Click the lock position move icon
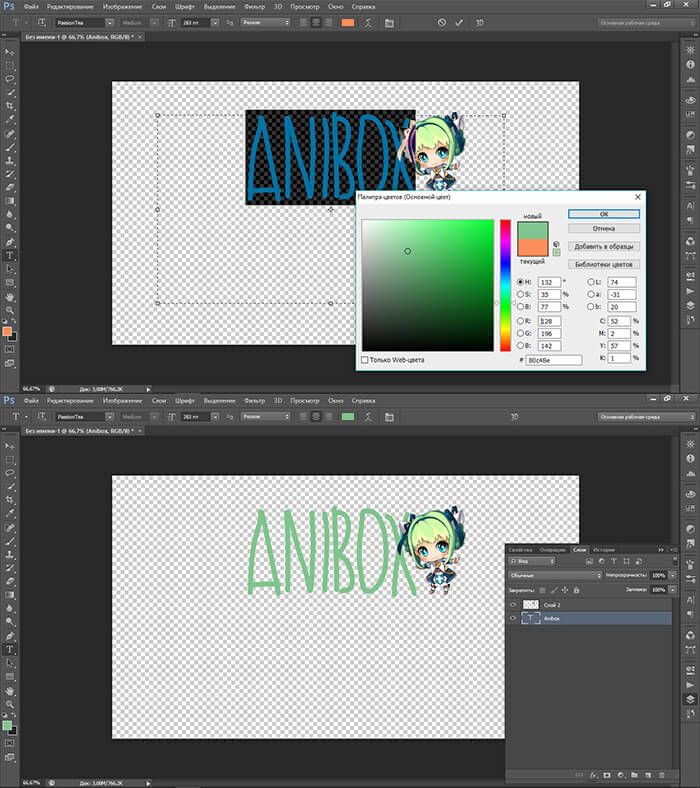The width and height of the screenshot is (700, 788). coord(565,589)
